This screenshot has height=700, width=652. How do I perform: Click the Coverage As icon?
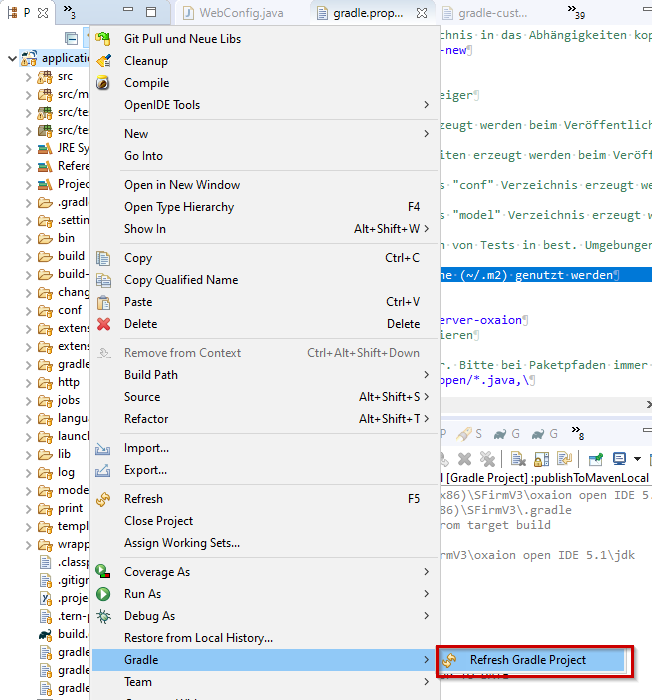(103, 572)
